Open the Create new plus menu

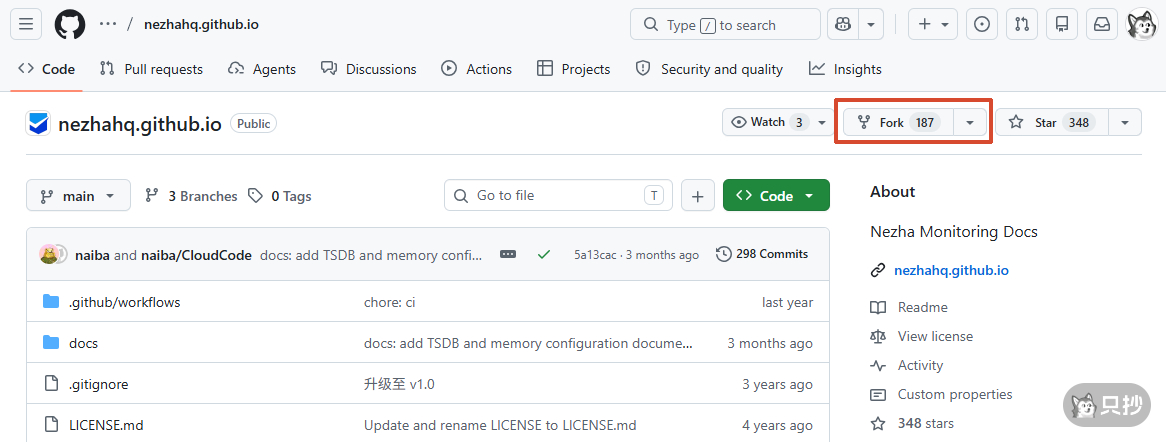pos(933,25)
